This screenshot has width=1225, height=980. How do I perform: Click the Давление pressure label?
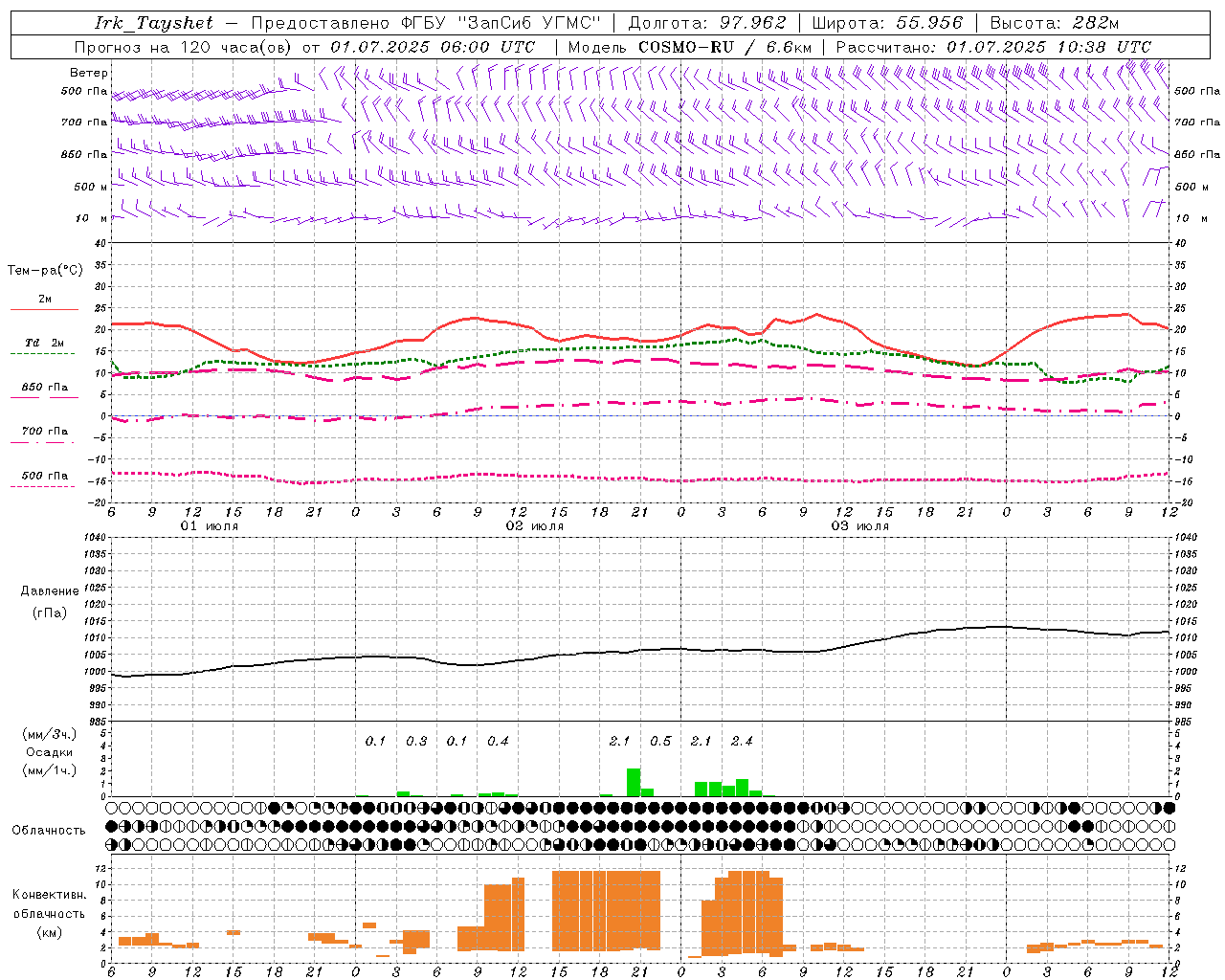(49, 591)
